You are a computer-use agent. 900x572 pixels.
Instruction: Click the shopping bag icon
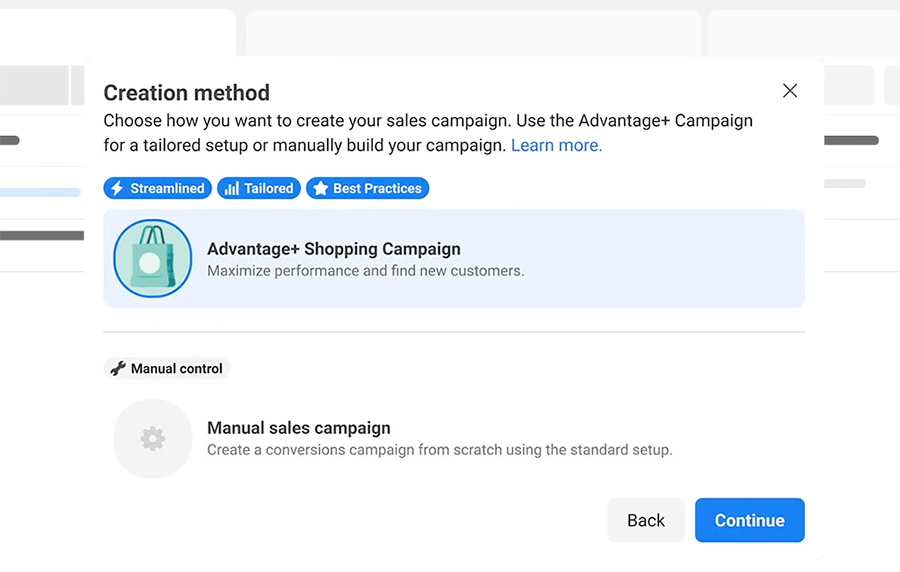pyautogui.click(x=153, y=258)
